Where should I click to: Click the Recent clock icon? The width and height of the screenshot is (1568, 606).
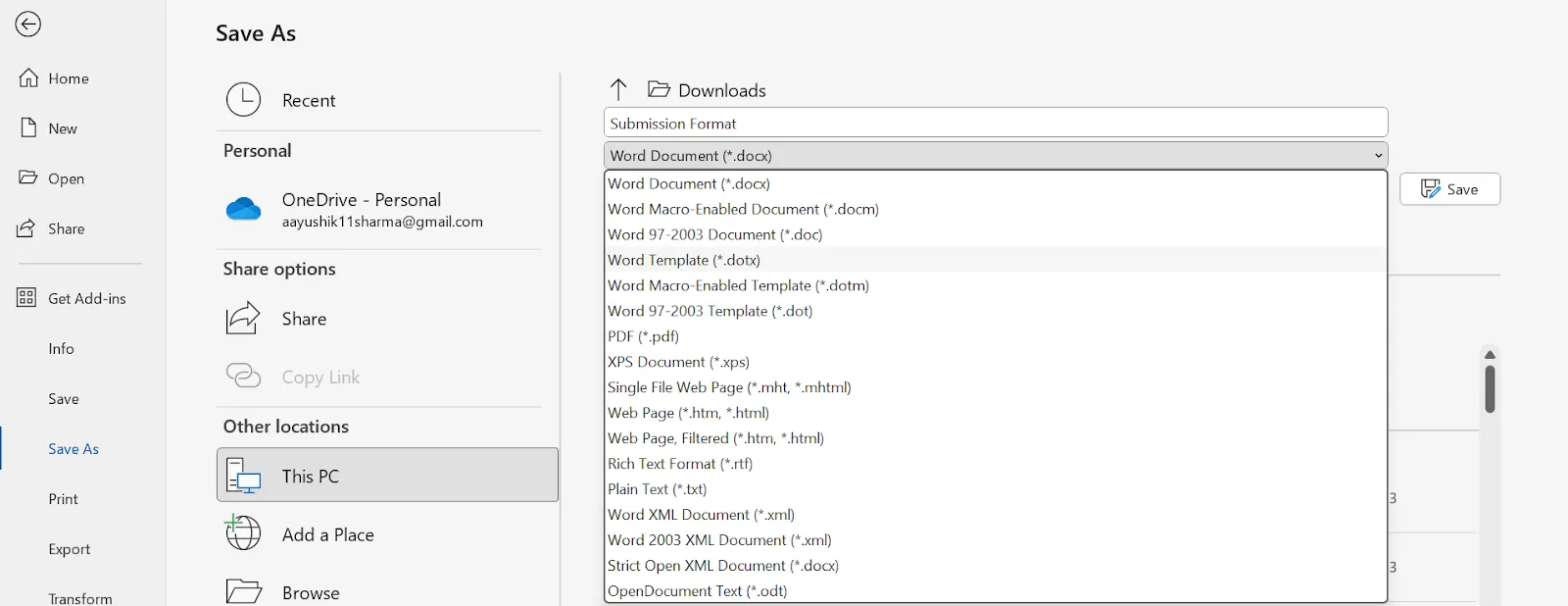click(x=244, y=99)
